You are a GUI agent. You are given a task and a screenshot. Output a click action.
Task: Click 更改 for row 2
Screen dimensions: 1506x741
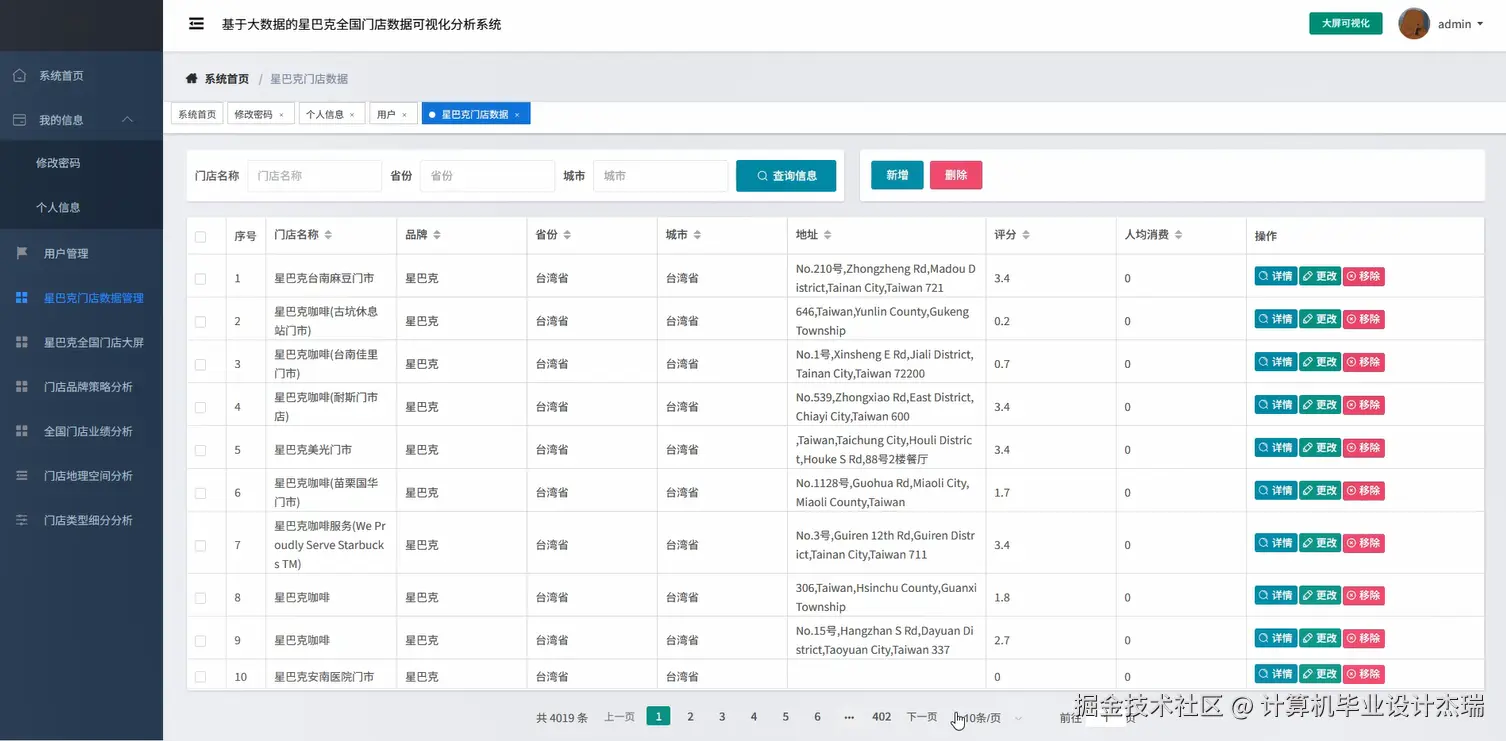[x=1320, y=319]
